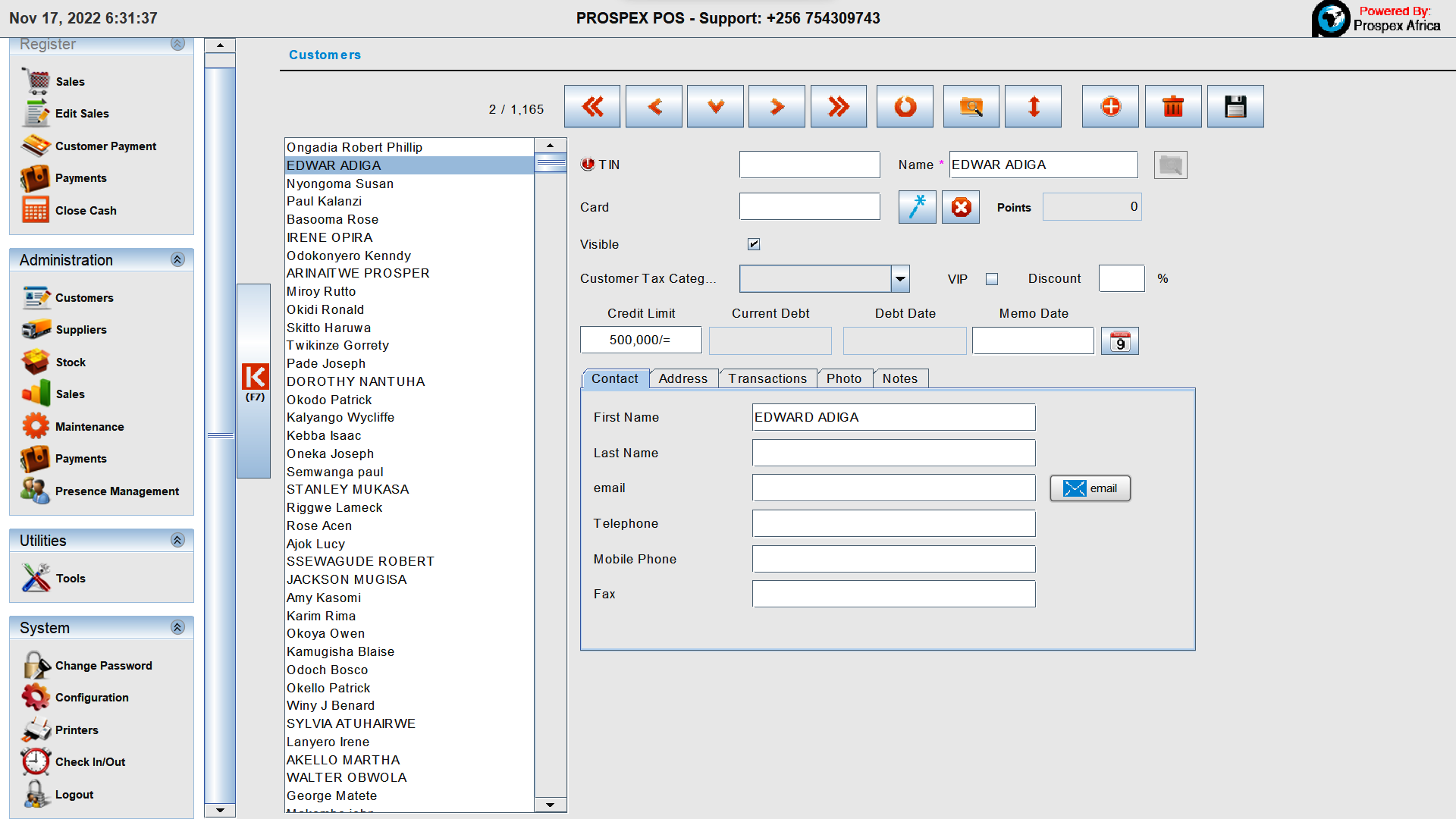Click the save floppy disk icon

tap(1235, 107)
